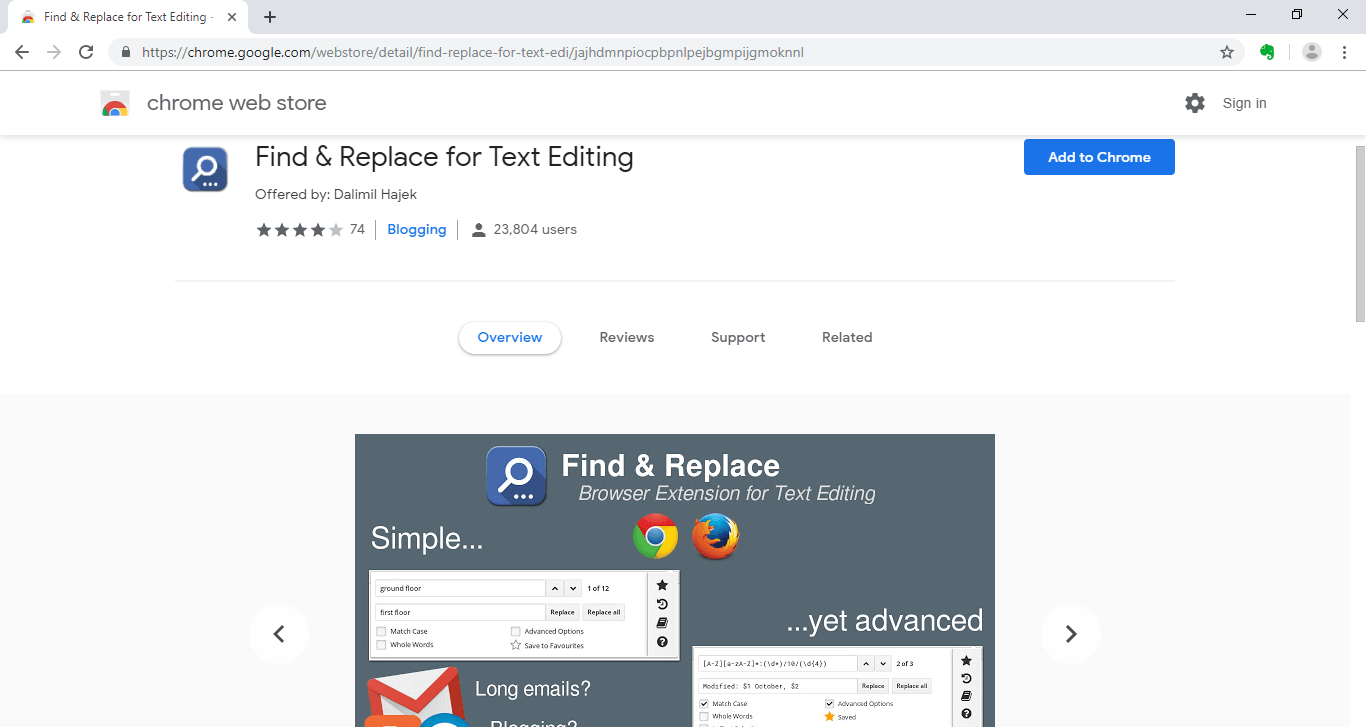Switch to the Related tab
This screenshot has height=727, width=1366.
(x=847, y=338)
